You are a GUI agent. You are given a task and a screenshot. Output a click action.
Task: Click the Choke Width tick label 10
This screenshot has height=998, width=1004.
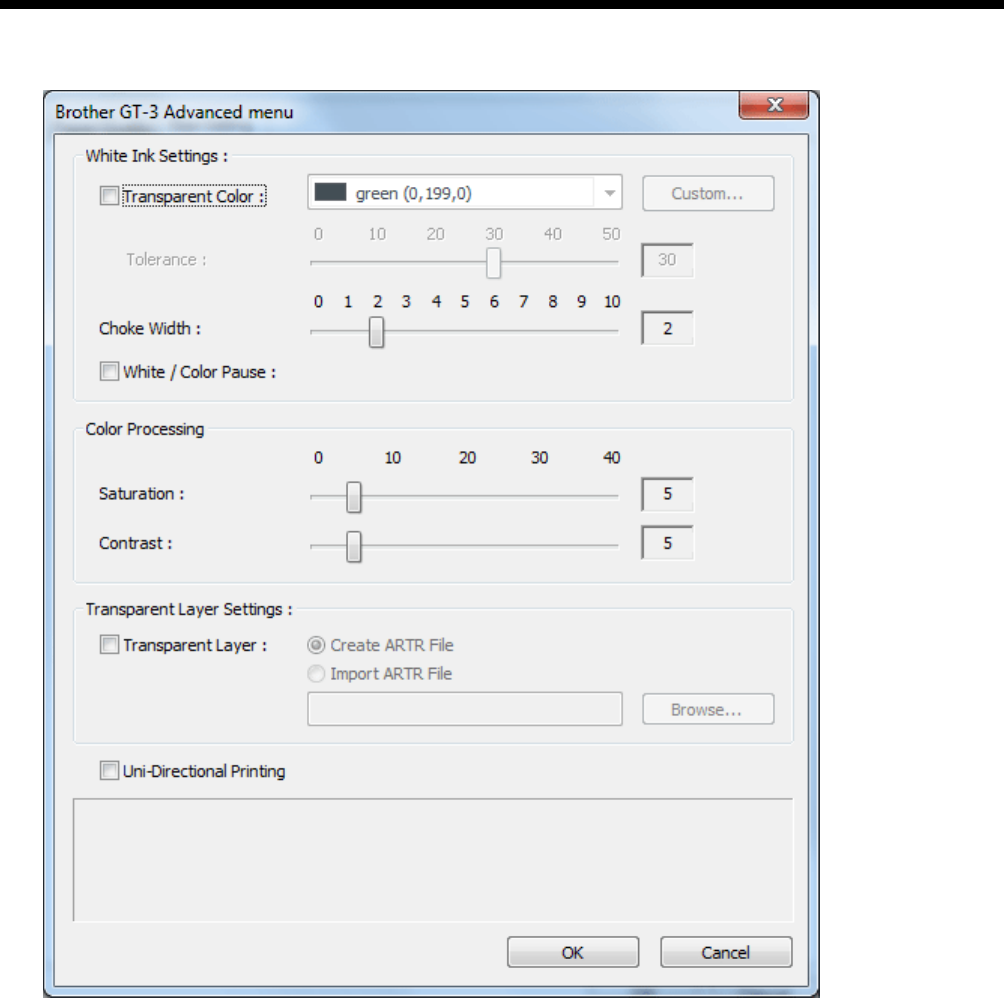tap(612, 302)
